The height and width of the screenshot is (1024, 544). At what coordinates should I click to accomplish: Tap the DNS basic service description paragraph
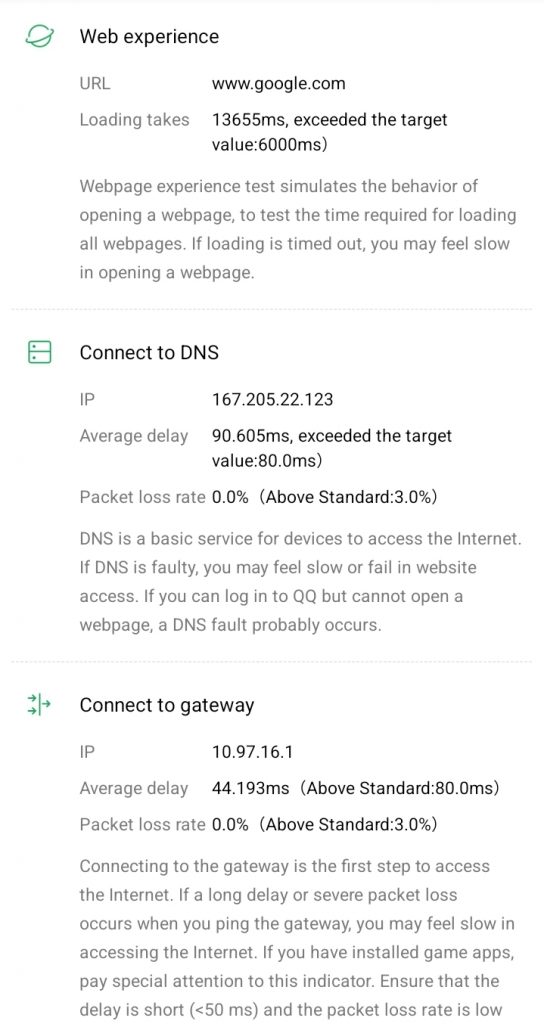point(300,582)
